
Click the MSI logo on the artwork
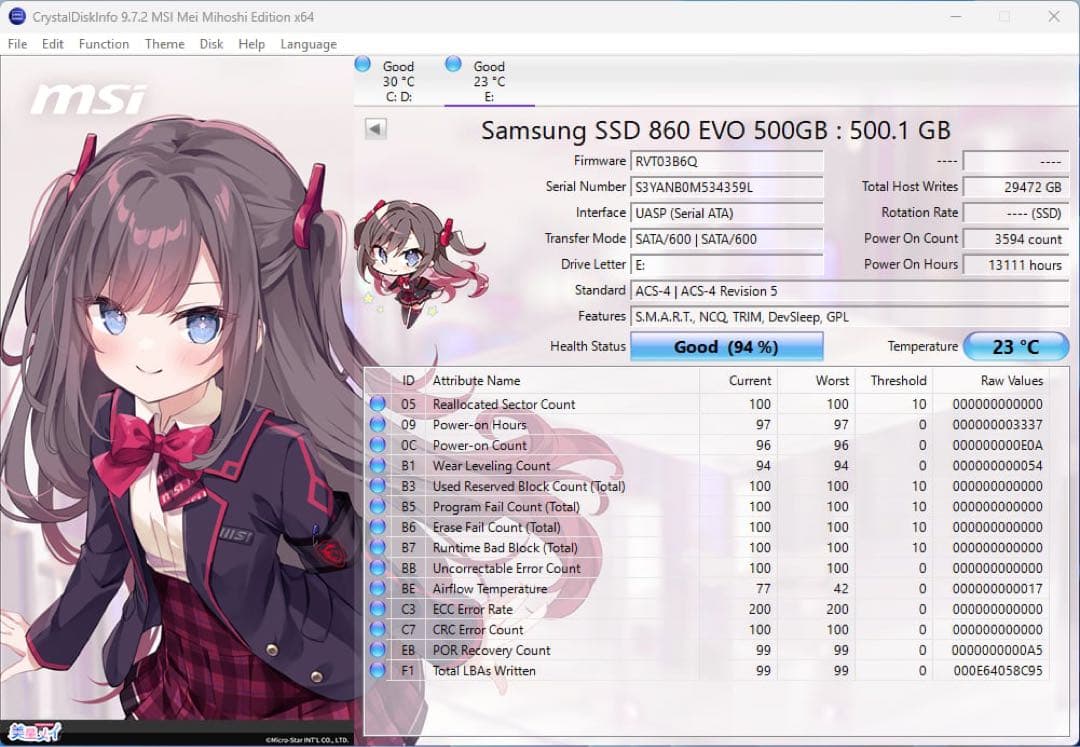[88, 99]
